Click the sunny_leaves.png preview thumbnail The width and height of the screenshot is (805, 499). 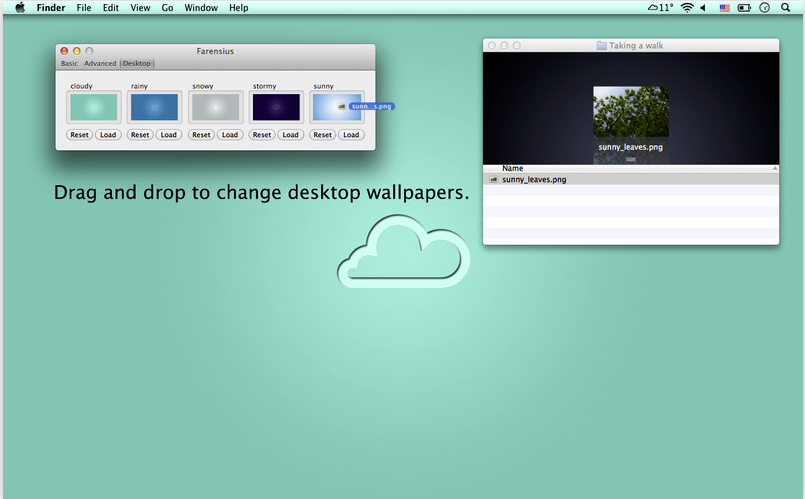631,111
